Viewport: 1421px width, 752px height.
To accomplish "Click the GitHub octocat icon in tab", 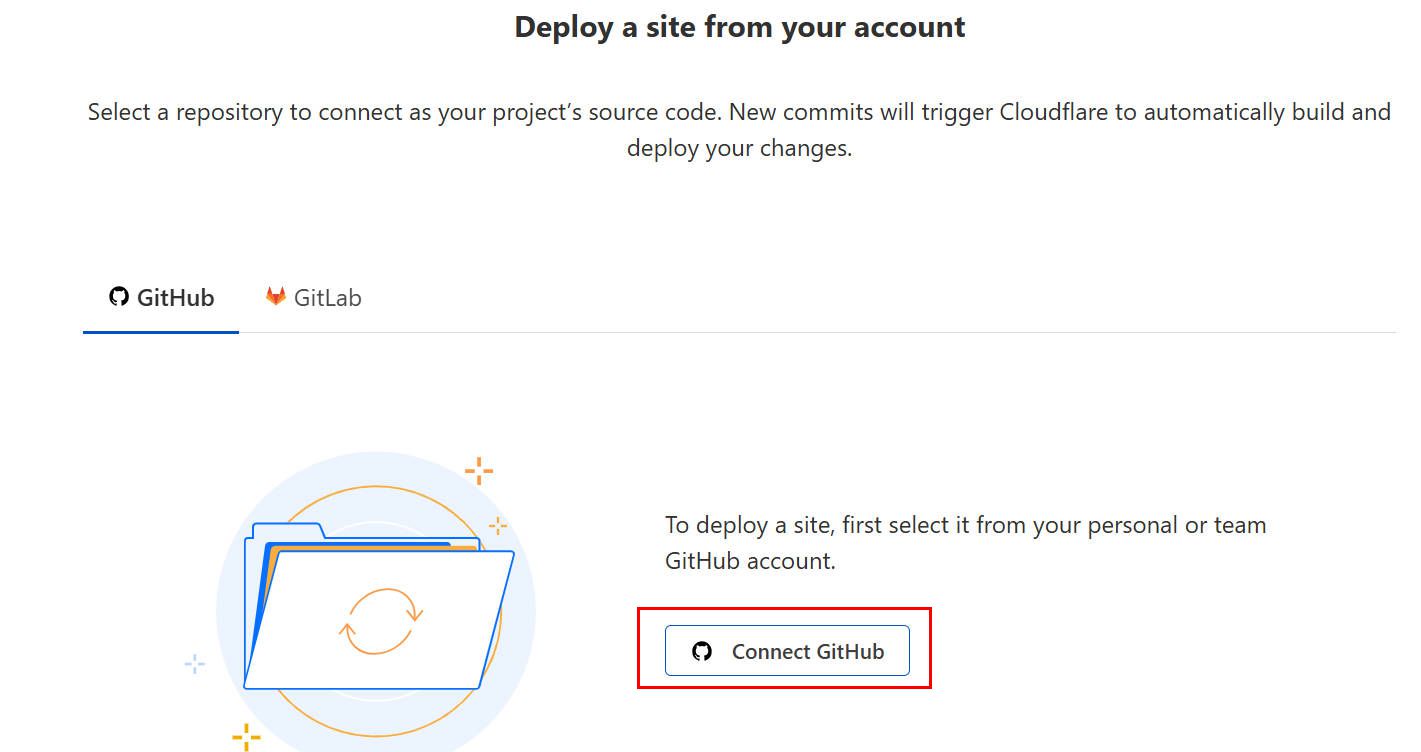I will pos(119,297).
